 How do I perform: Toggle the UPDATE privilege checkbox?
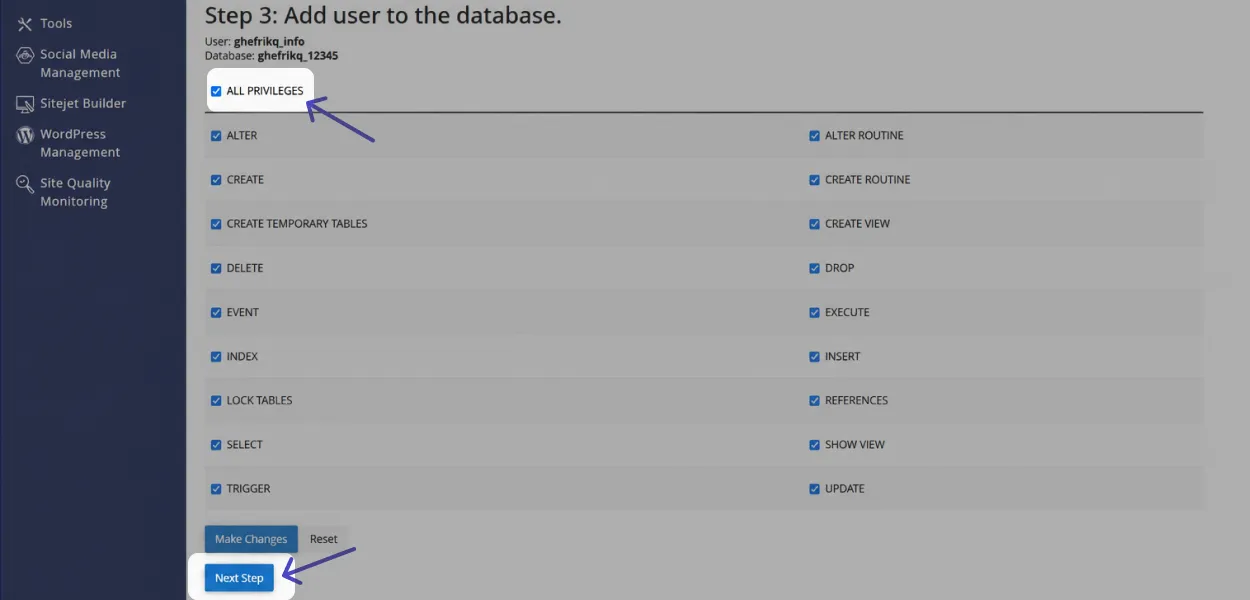pos(814,489)
